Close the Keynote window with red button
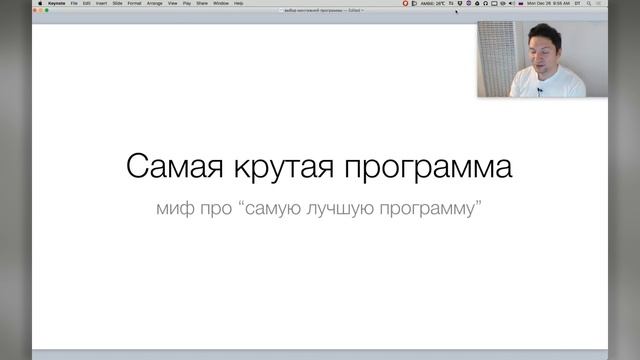This screenshot has width=640, height=360. [x=35, y=10]
